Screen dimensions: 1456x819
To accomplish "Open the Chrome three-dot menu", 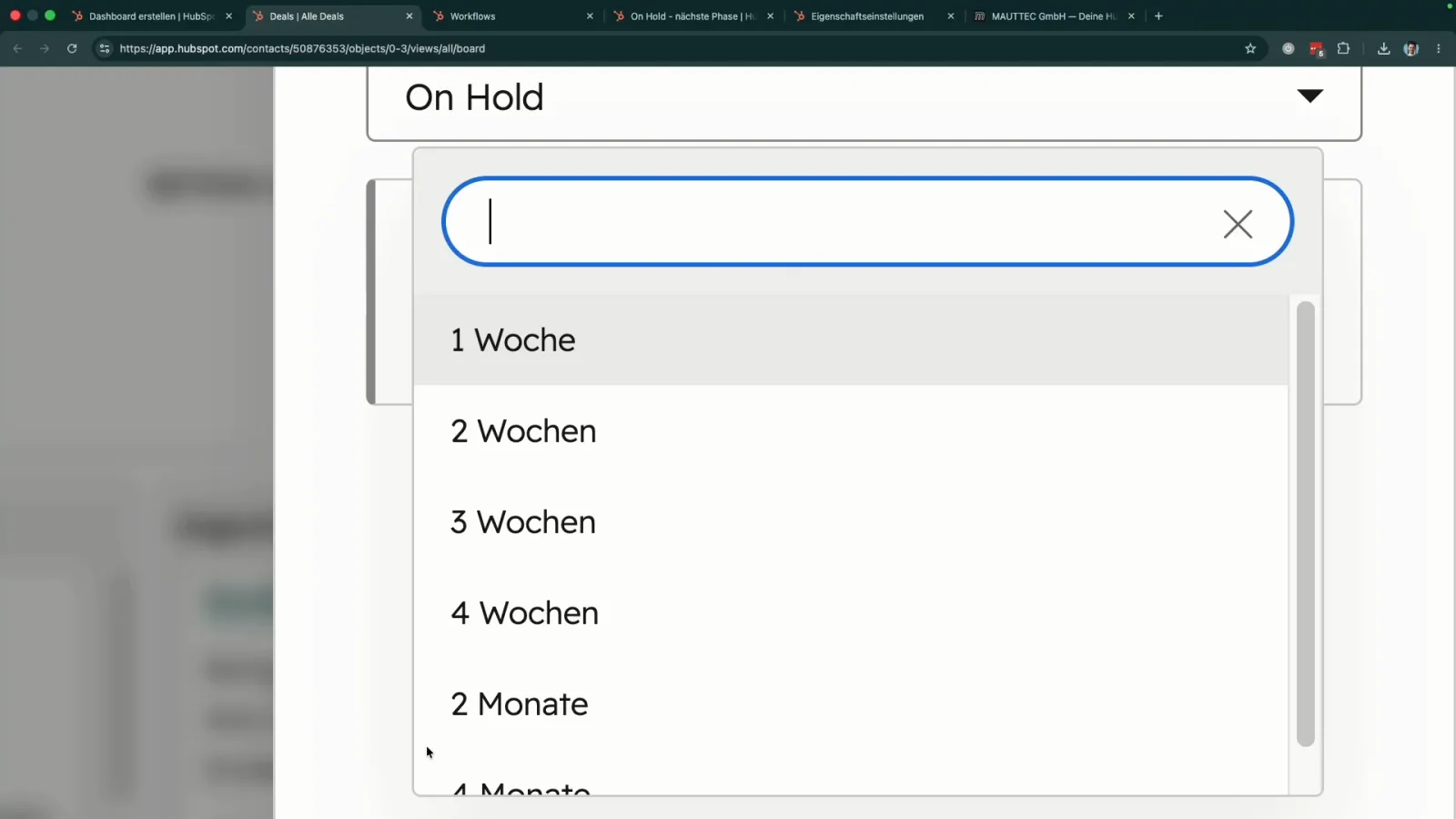I will (x=1439, y=48).
